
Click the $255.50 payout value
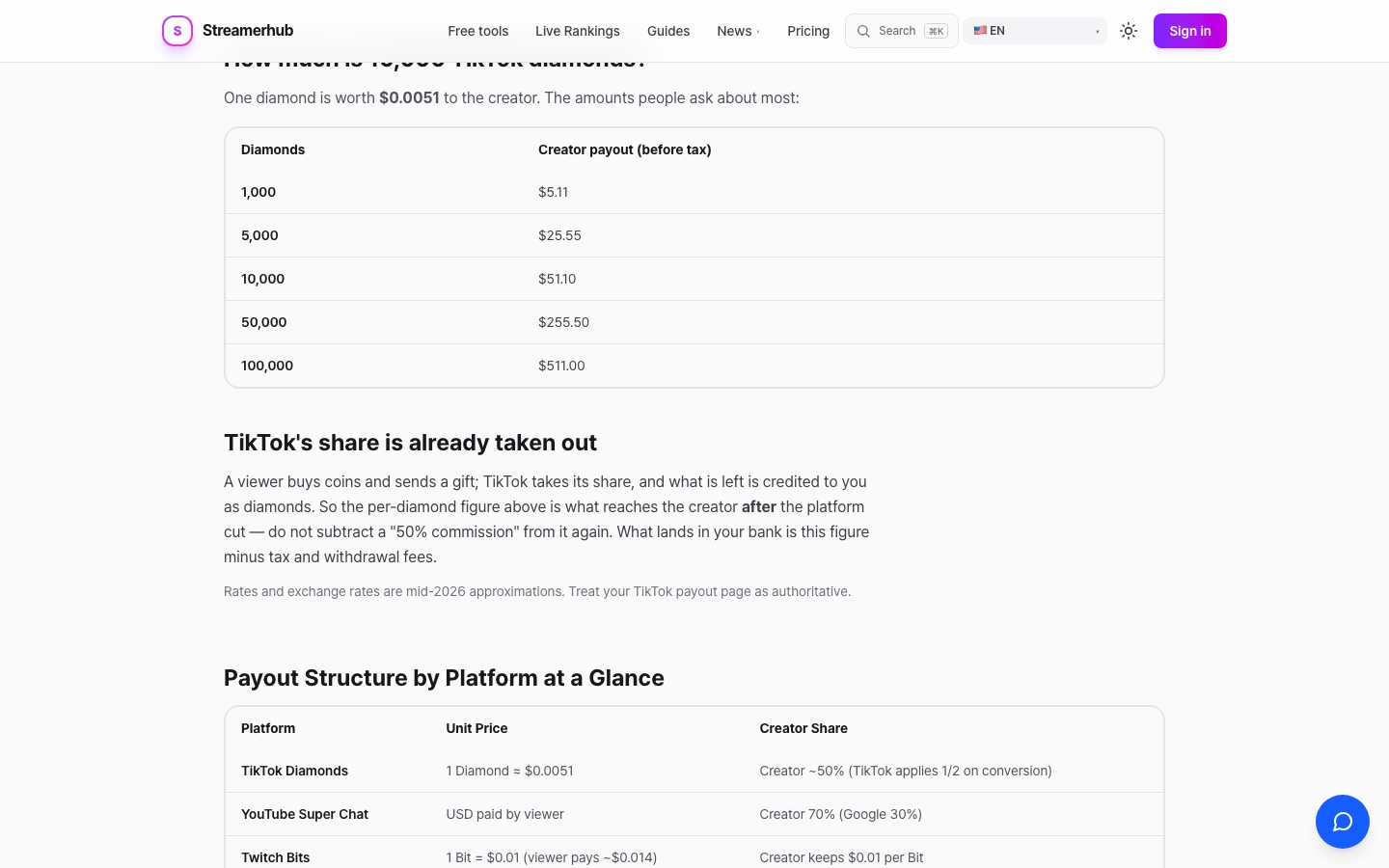tap(563, 322)
